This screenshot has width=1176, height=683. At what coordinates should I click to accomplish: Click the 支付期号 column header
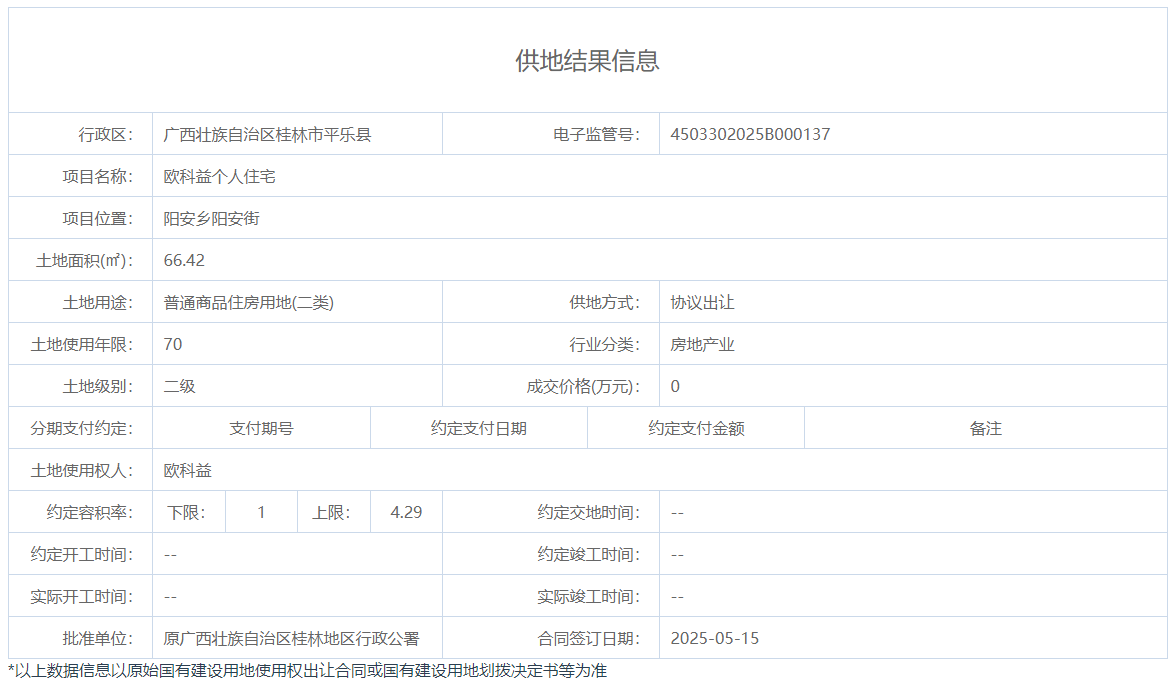[261, 428]
